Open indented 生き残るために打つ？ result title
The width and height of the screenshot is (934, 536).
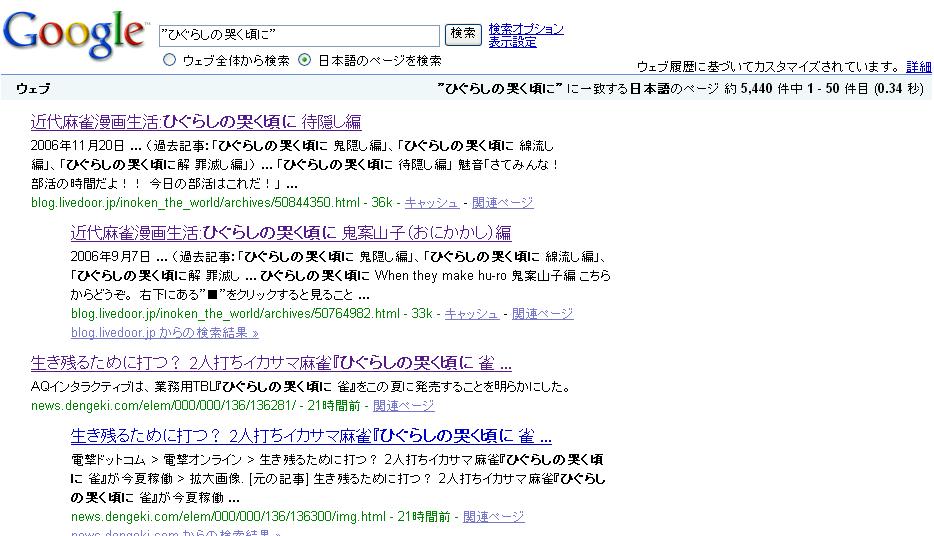311,437
